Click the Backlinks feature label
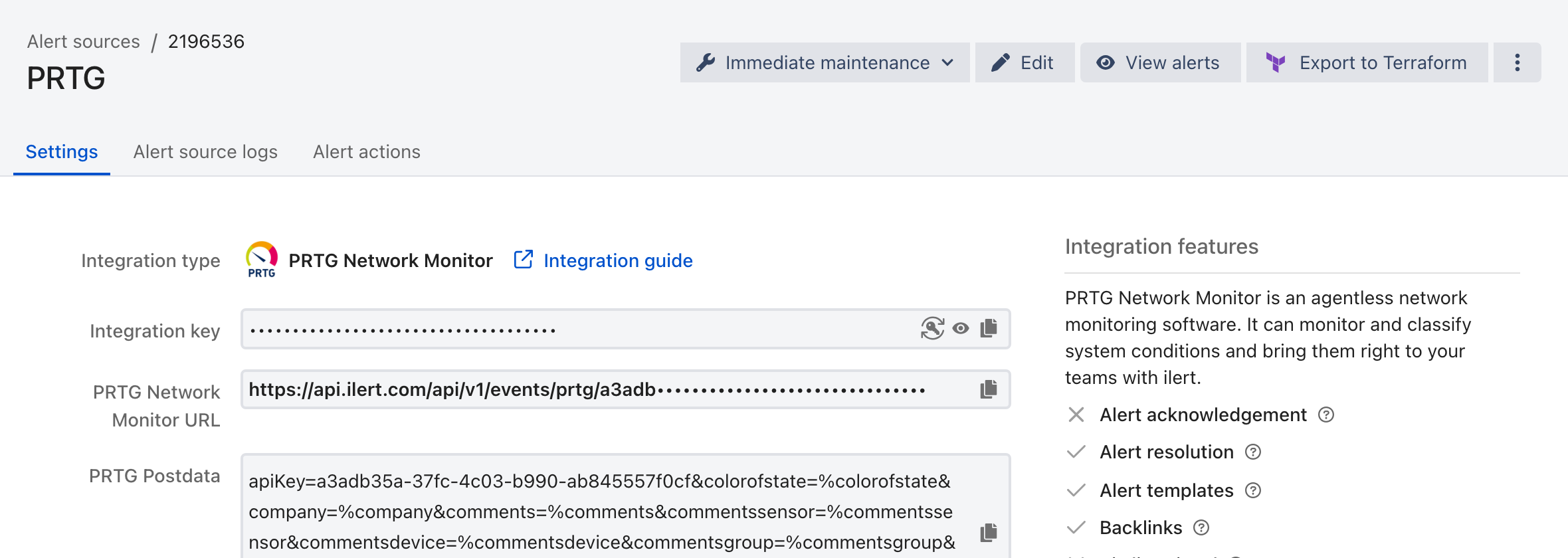The width and height of the screenshot is (1568, 558). pos(1141,527)
